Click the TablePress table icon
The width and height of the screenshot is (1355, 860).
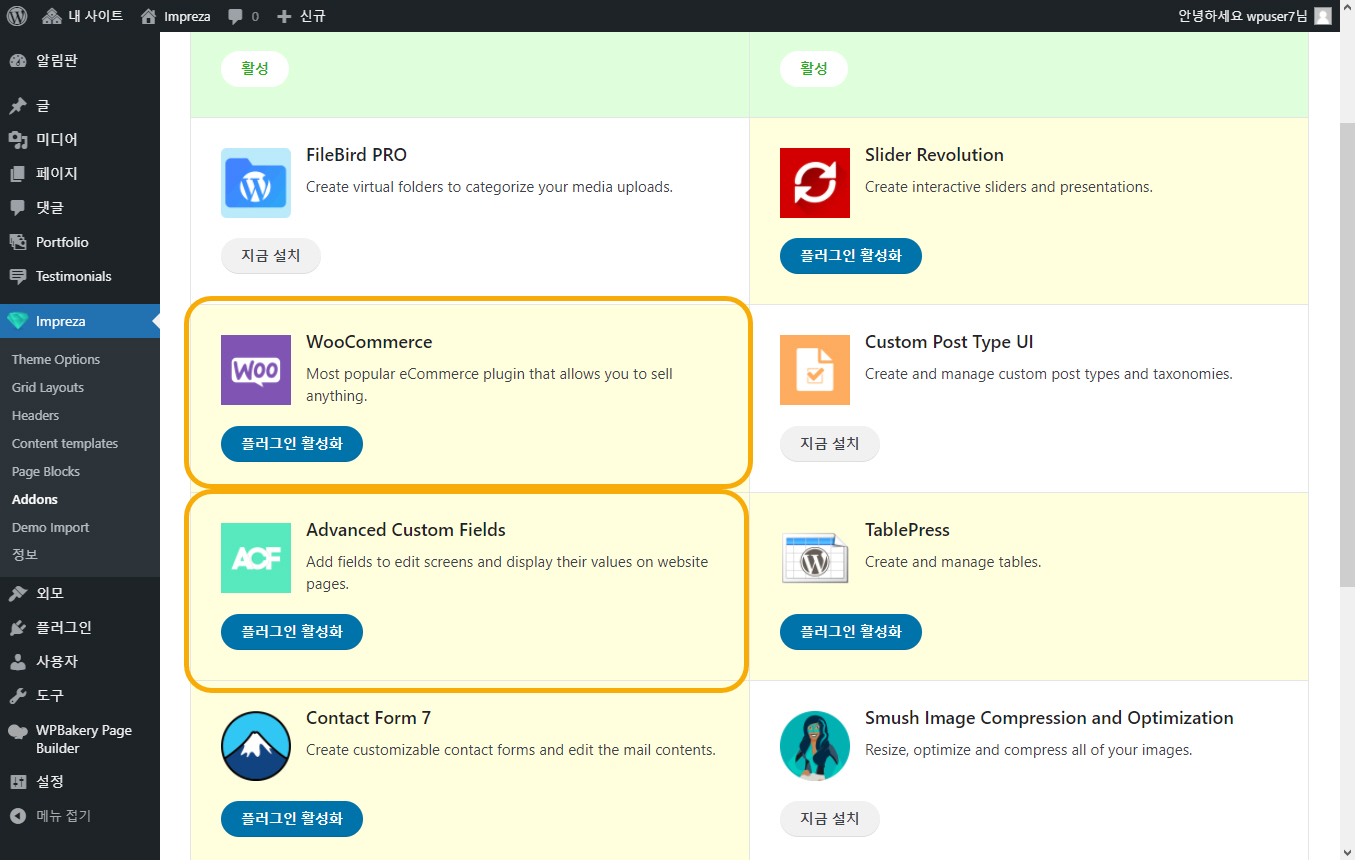pyautogui.click(x=815, y=558)
